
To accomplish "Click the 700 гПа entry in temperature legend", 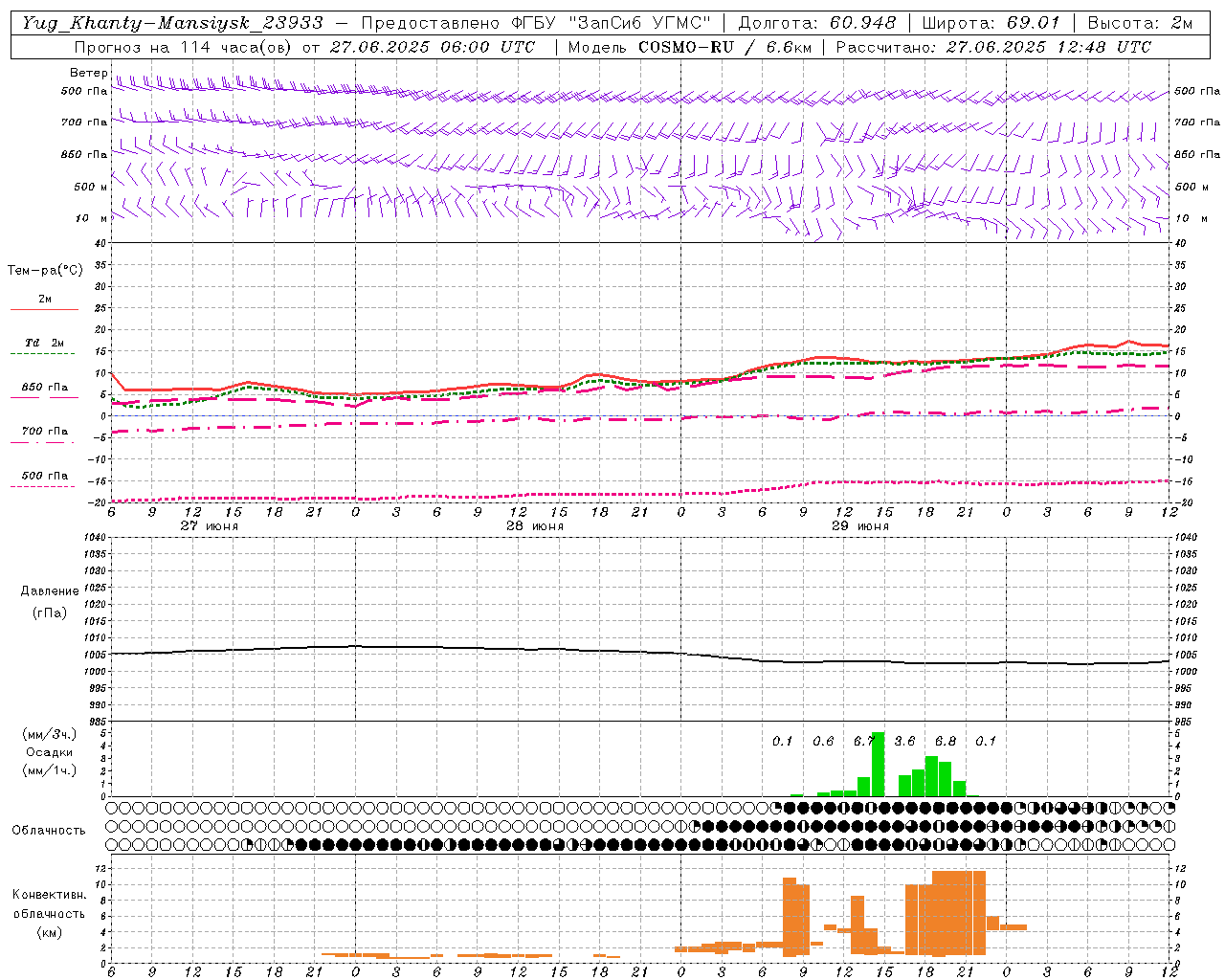I will 45,431.
